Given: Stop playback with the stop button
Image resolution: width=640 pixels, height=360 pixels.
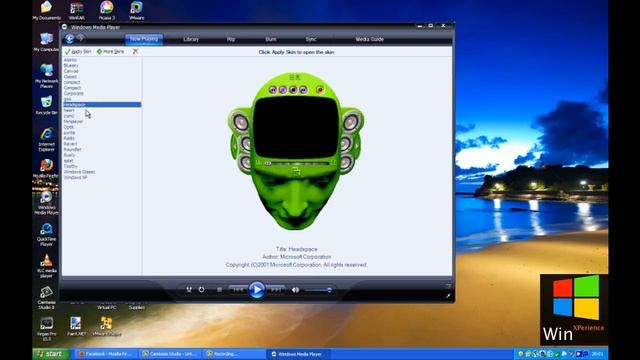Looking at the screenshot, I should (220, 290).
